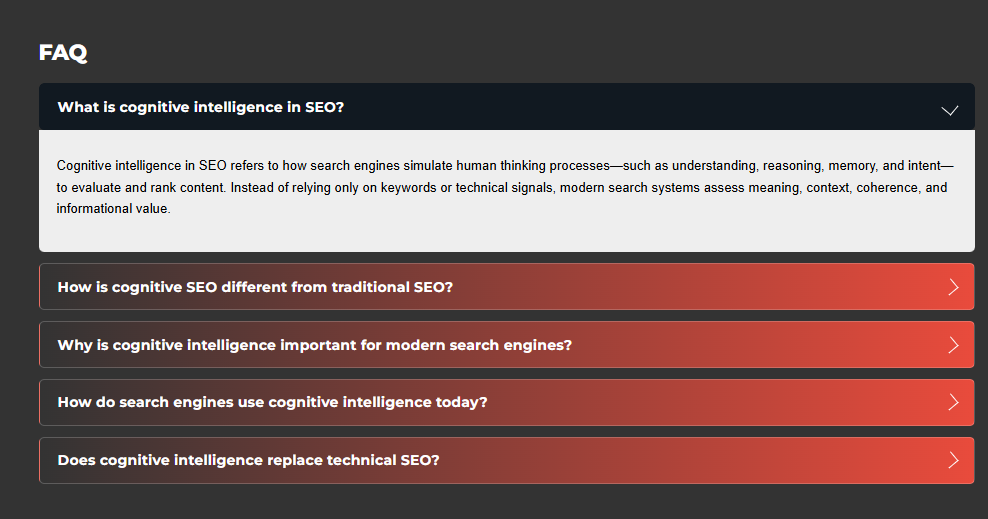This screenshot has width=988, height=519.
Task: Show answer for "How do search engines use cognitive intelligence today?"
Action: click(272, 402)
